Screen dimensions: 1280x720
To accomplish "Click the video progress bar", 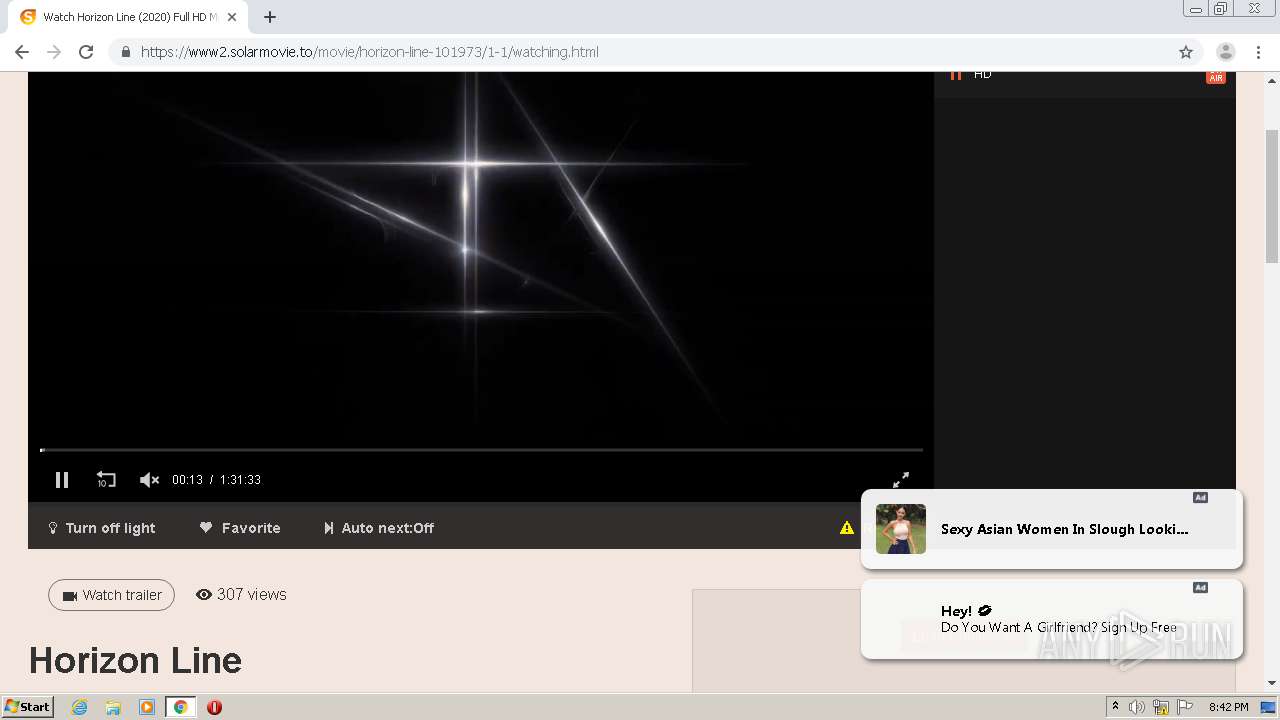I will (481, 450).
